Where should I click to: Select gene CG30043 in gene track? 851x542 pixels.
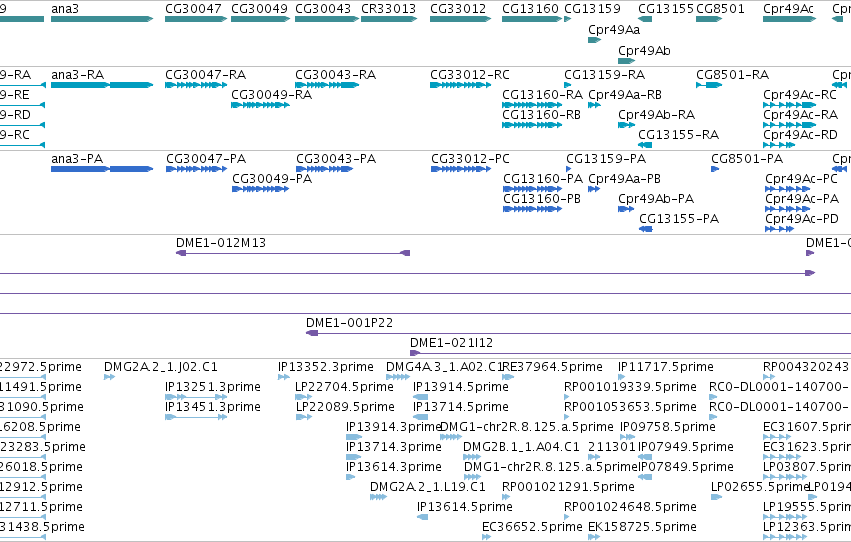pyautogui.click(x=327, y=19)
